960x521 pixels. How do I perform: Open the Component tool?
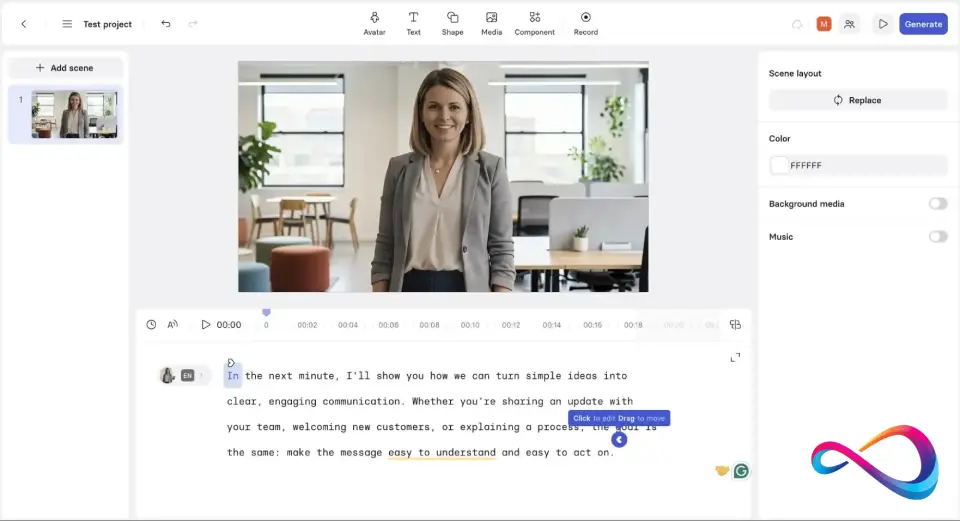point(534,23)
